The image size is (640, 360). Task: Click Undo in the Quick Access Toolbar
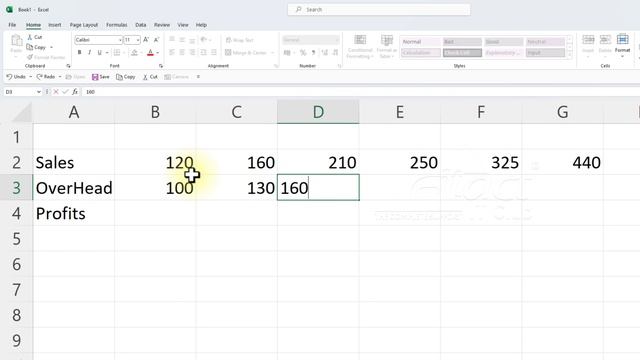[16, 77]
